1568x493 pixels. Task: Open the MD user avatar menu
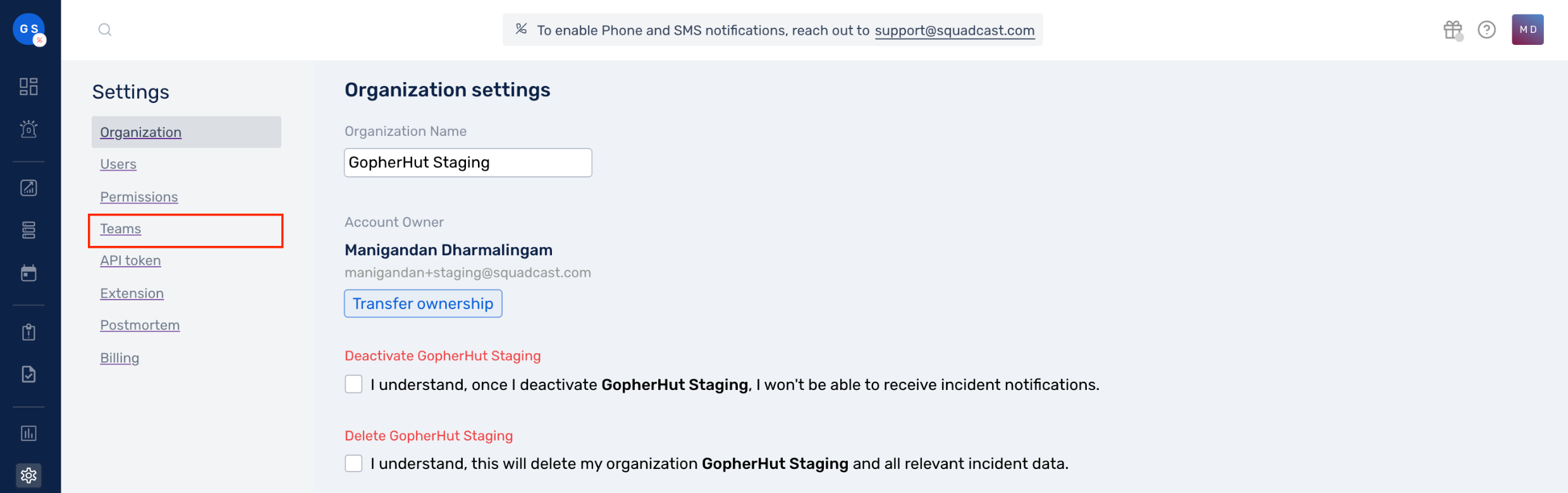tap(1528, 30)
